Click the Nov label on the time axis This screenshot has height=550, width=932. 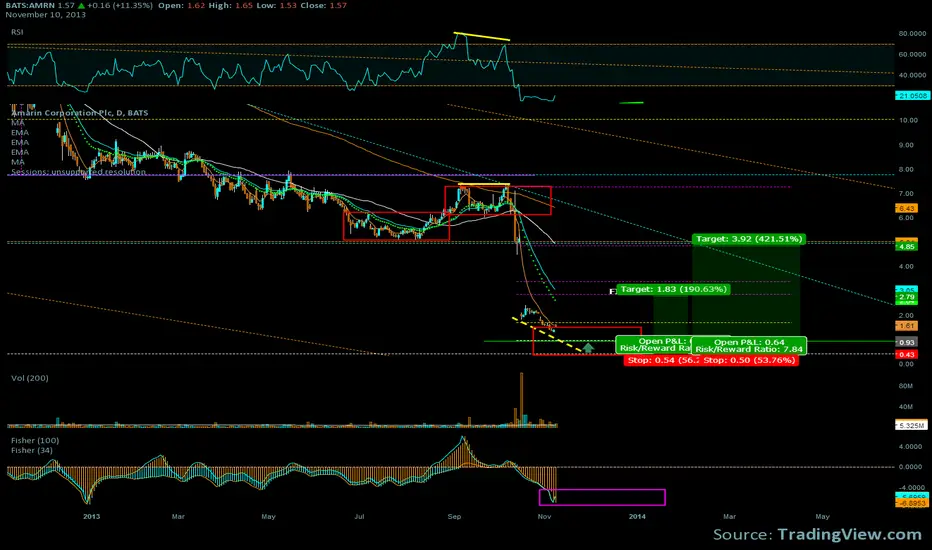click(x=544, y=517)
